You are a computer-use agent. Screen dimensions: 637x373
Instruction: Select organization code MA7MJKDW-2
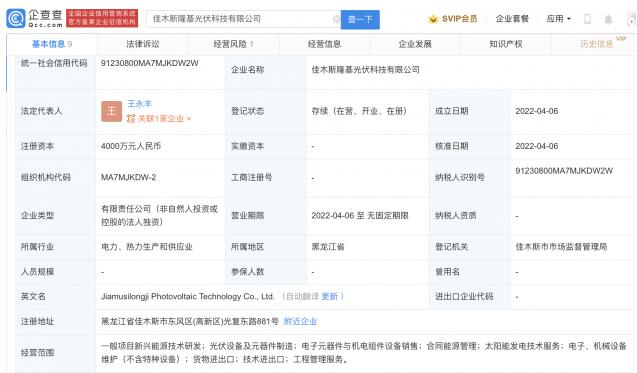coord(128,177)
